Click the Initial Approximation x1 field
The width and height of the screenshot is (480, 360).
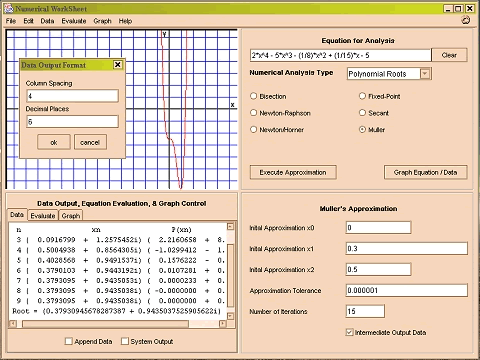click(407, 248)
